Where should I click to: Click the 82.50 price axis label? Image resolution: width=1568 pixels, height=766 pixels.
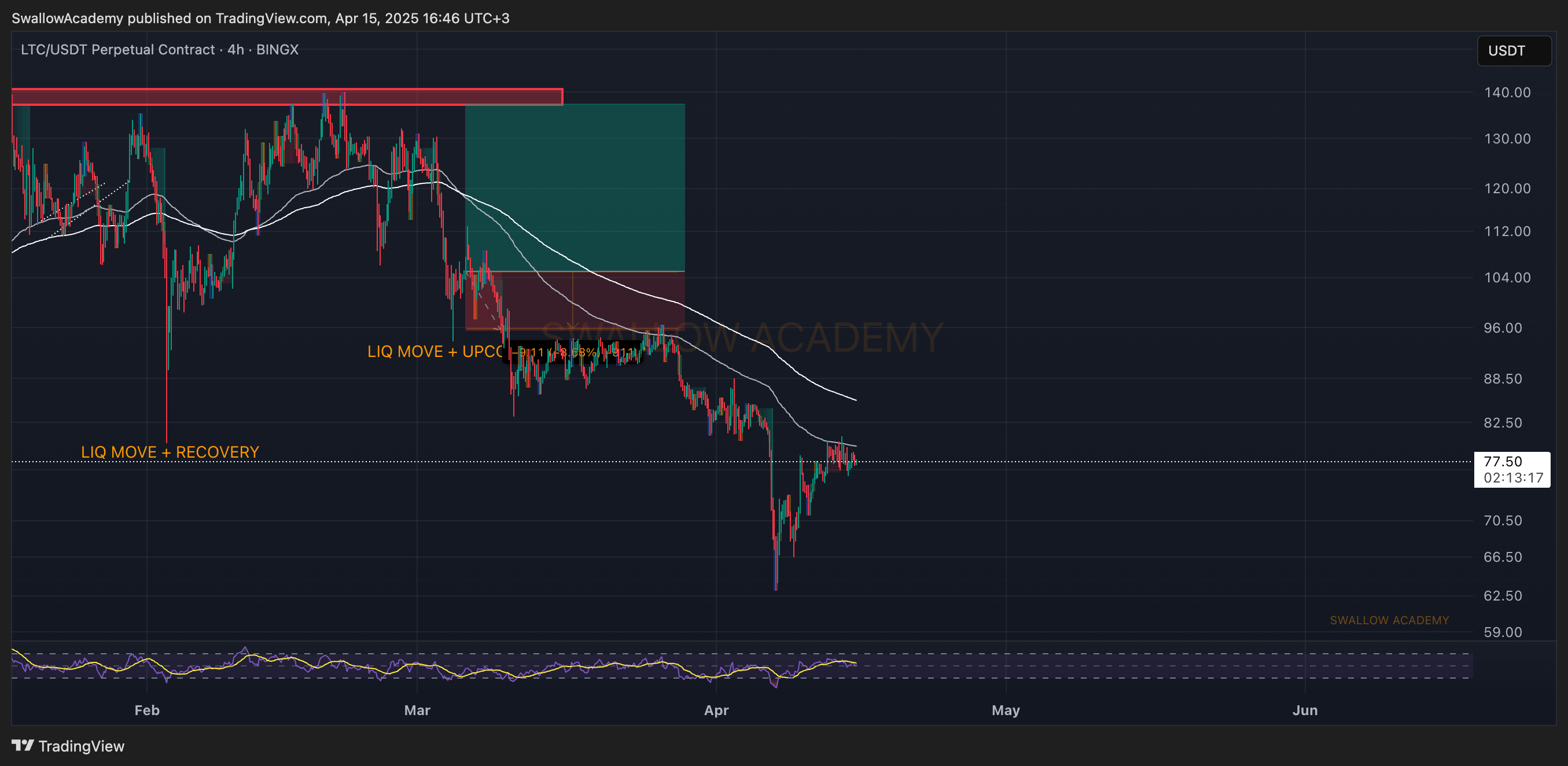[x=1503, y=423]
